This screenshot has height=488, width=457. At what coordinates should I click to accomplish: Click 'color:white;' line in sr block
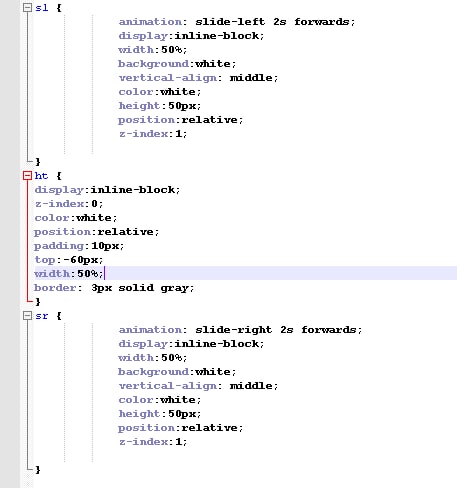click(x=160, y=400)
